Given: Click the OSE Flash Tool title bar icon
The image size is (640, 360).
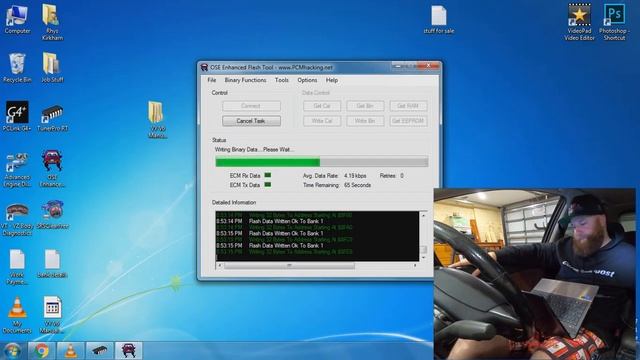Looking at the screenshot, I should (204, 67).
